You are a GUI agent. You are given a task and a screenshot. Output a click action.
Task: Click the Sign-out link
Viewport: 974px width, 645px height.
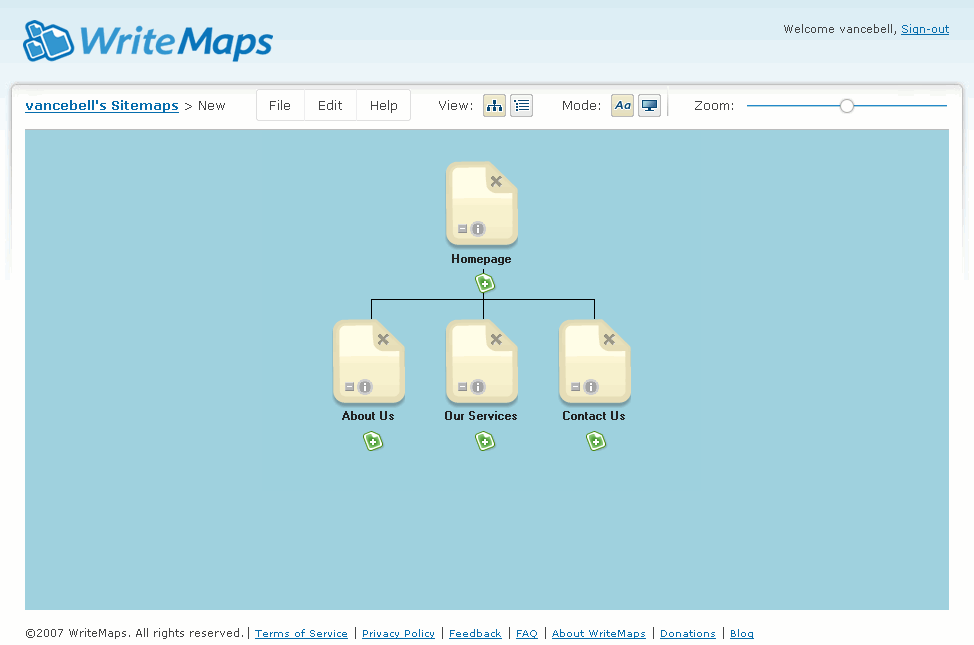925,29
